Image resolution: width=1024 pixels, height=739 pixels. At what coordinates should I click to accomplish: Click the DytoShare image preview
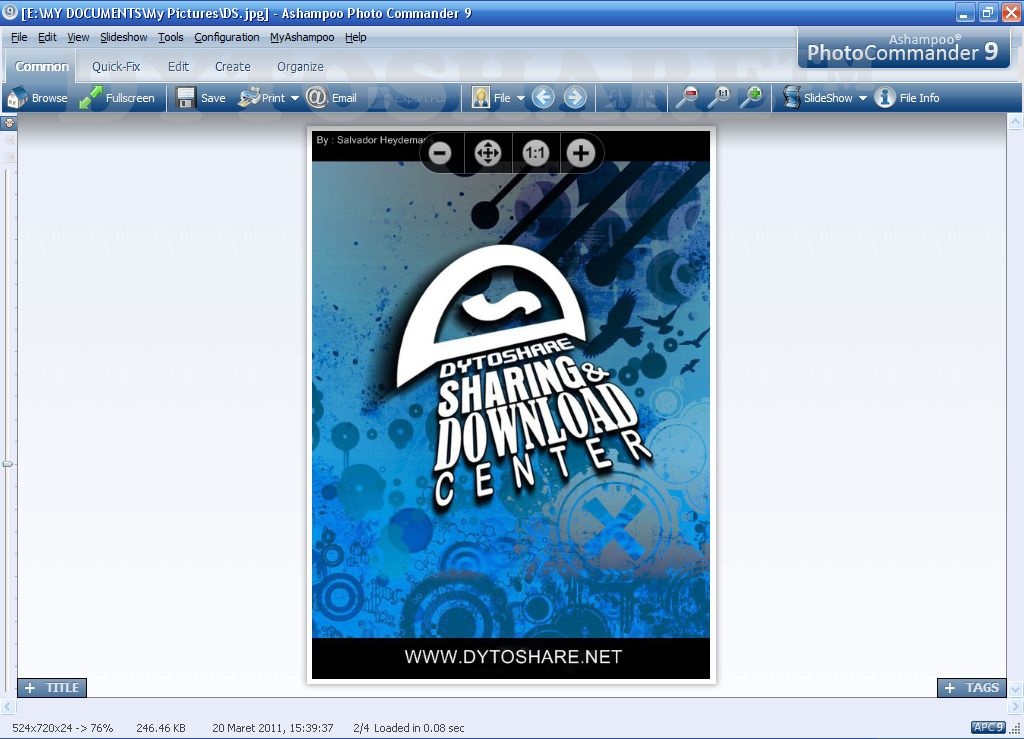[x=511, y=405]
